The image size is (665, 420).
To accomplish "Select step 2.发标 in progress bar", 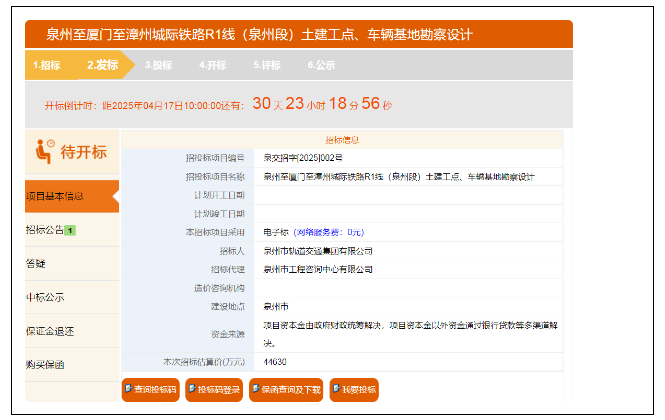I will [x=102, y=65].
